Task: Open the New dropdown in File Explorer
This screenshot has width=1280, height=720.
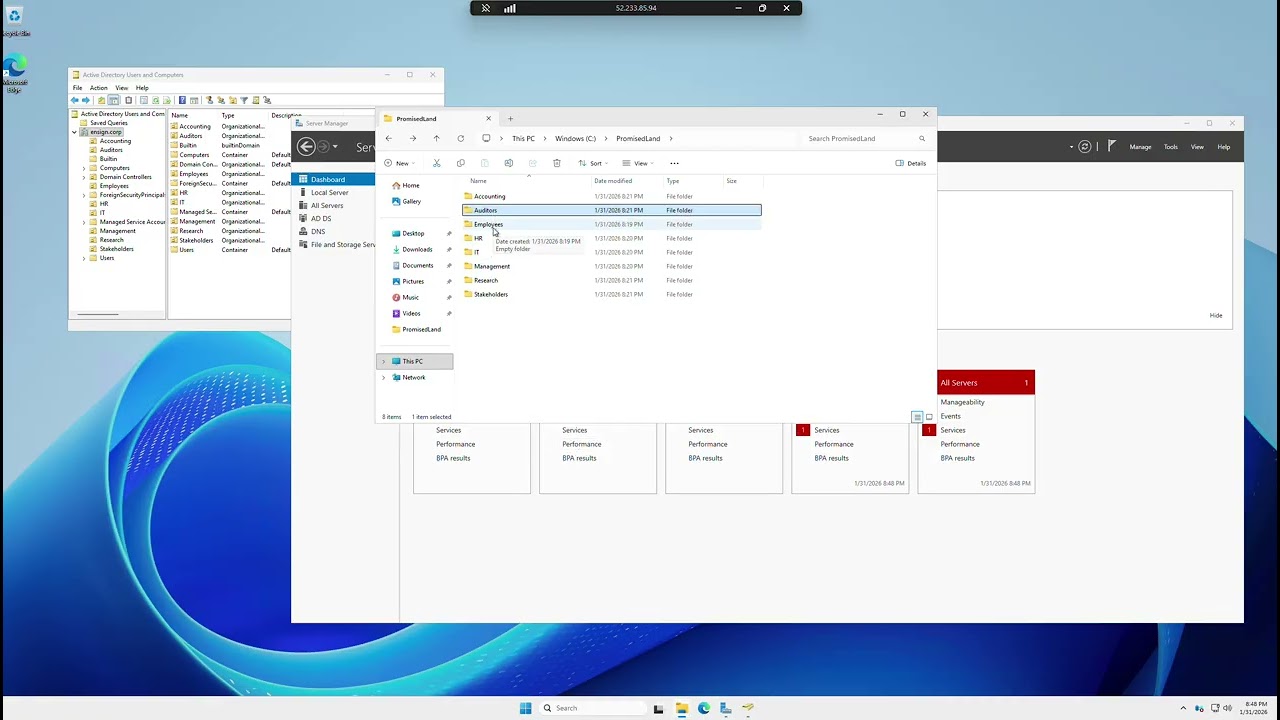Action: (x=398, y=163)
